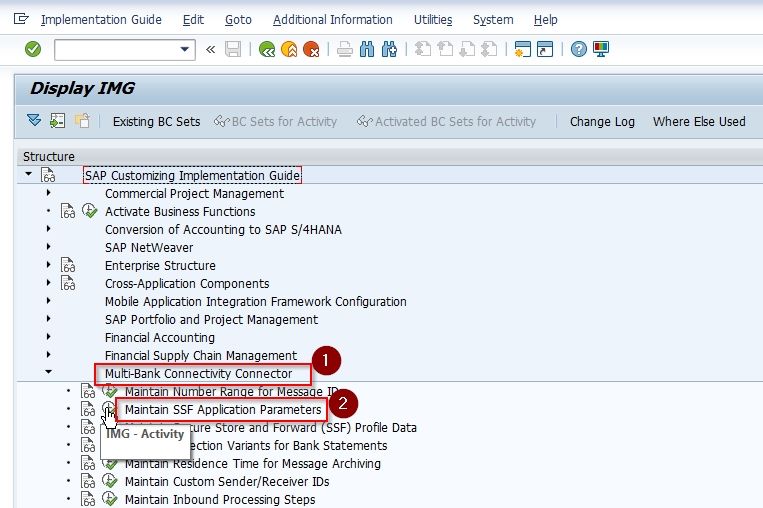Open documentation icon for Maintain Inbound Processing Steps
763x508 pixels.
88,499
